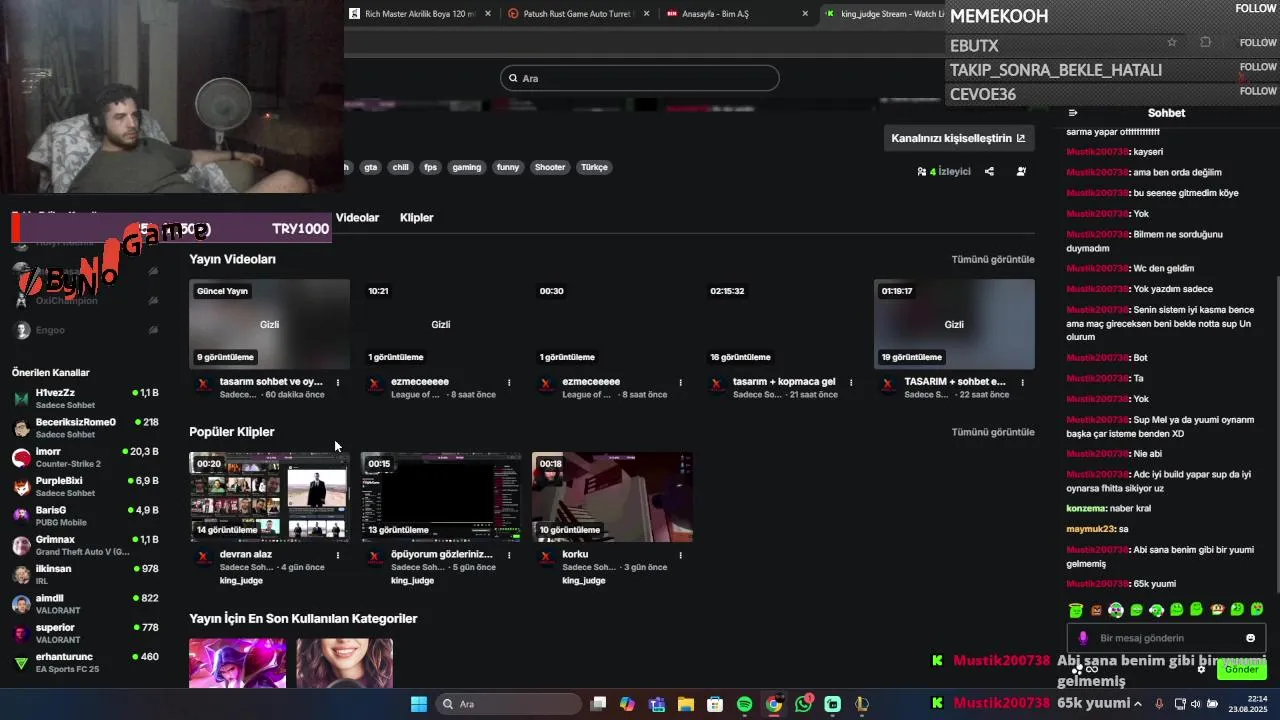Viewport: 1280px width, 720px height.
Task: Switch to the Bim A.Ş Anasayfa browser tab
Action: [738, 14]
